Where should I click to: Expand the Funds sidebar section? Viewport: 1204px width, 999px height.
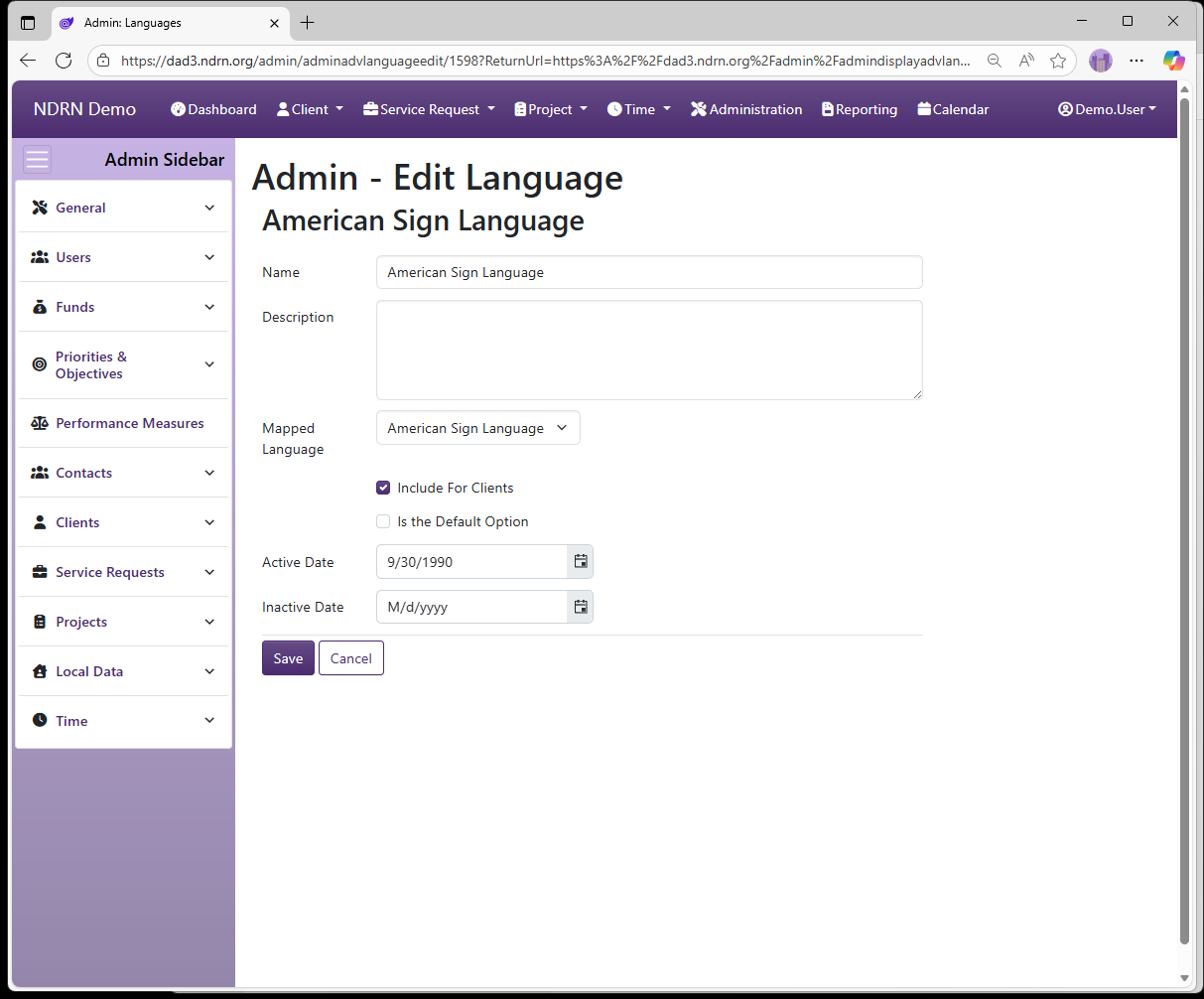pos(209,307)
